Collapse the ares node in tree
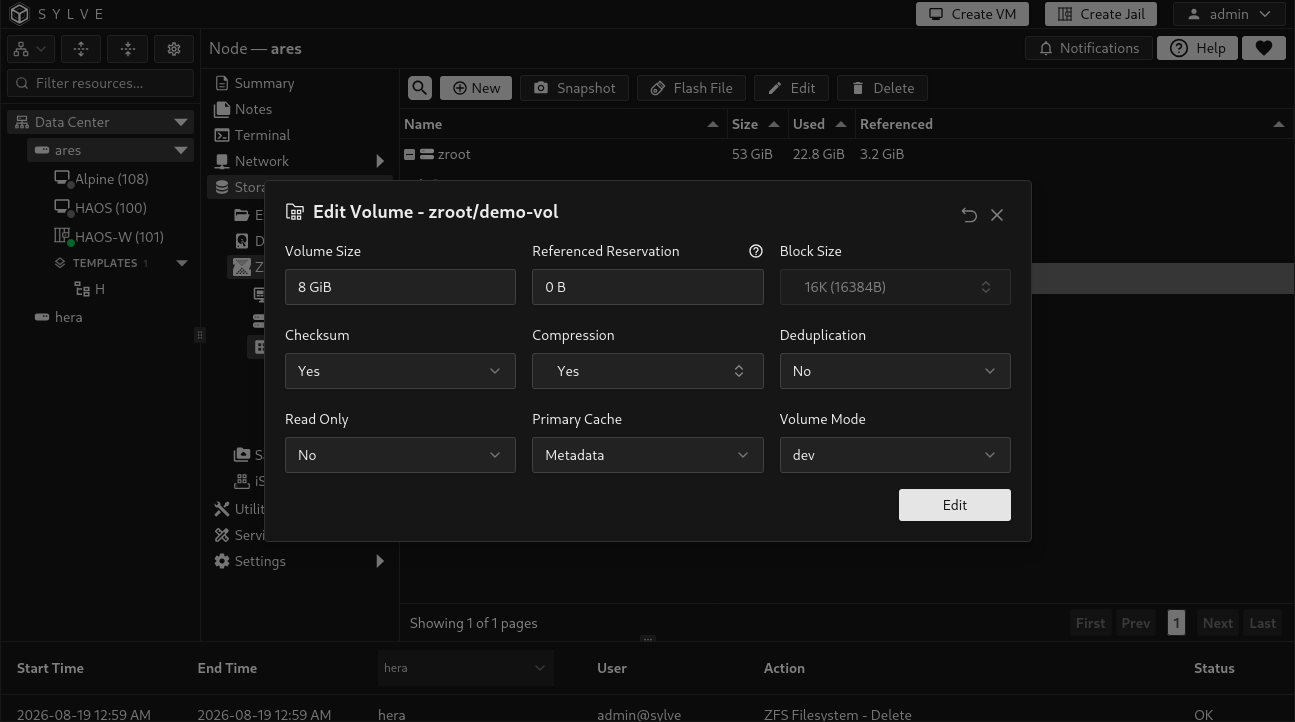The image size is (1295, 722). pyautogui.click(x=181, y=150)
